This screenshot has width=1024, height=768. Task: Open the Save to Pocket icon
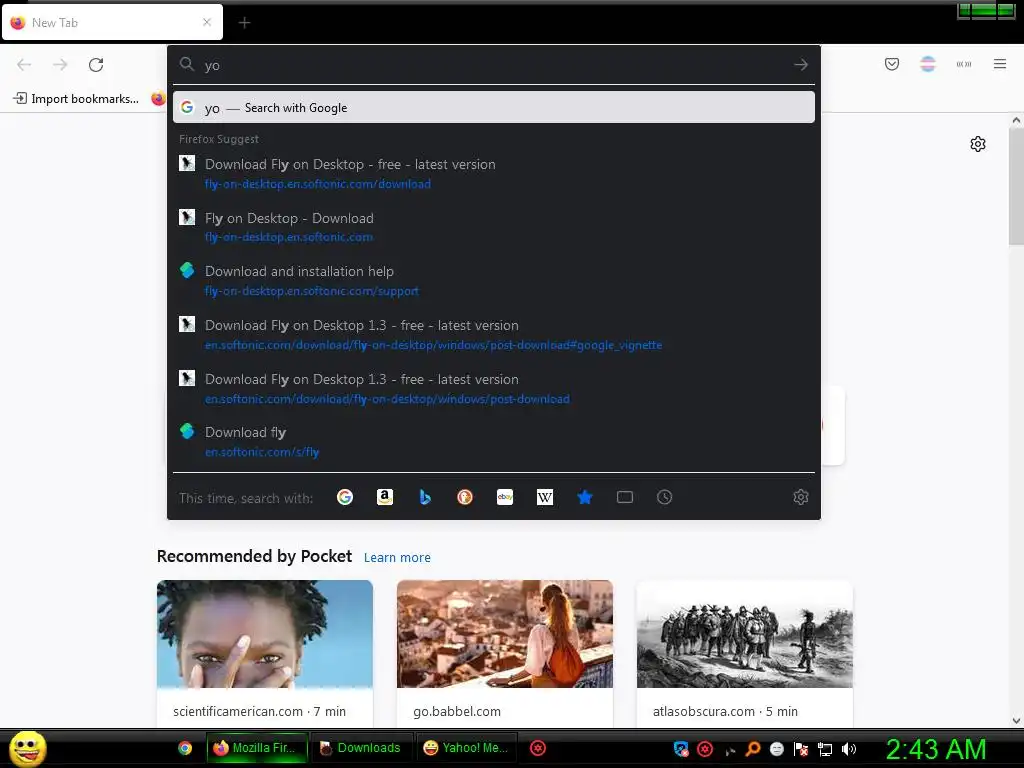(x=892, y=64)
